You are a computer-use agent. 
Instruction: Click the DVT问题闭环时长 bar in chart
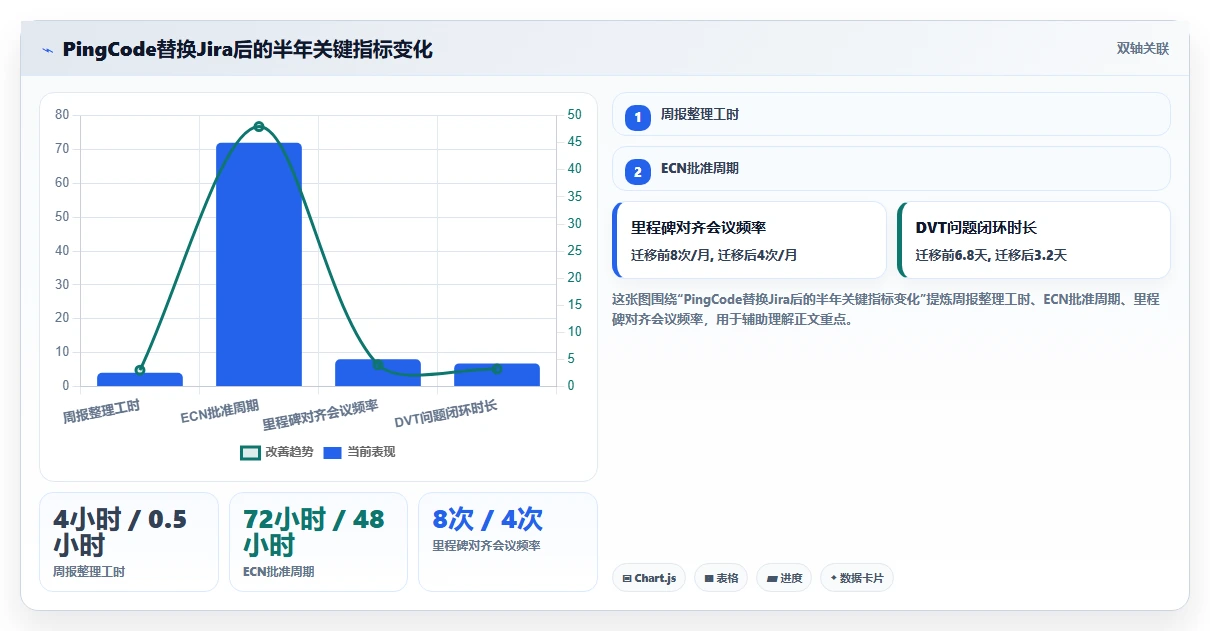(x=497, y=374)
